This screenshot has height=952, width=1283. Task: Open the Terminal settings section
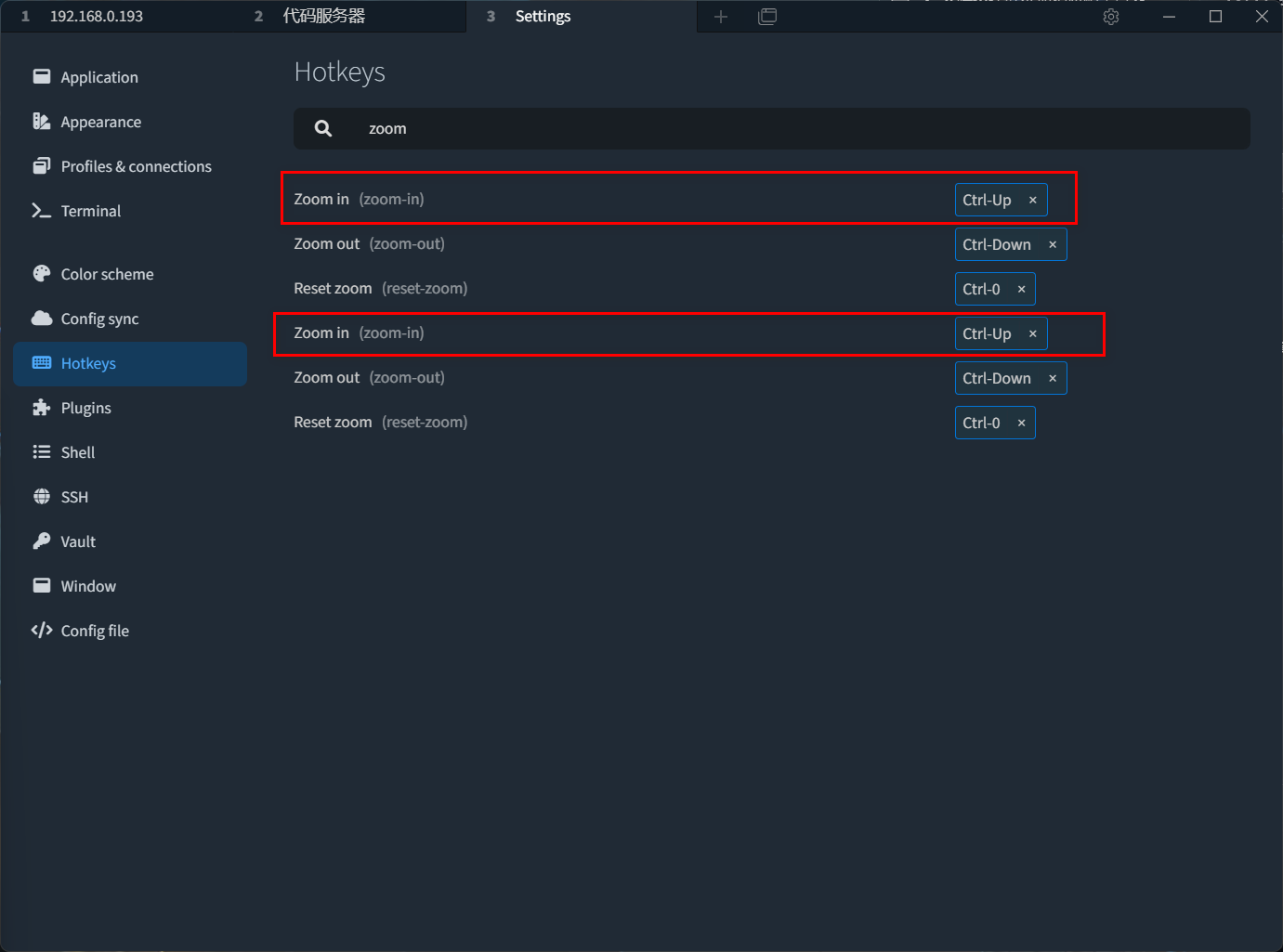coord(90,211)
